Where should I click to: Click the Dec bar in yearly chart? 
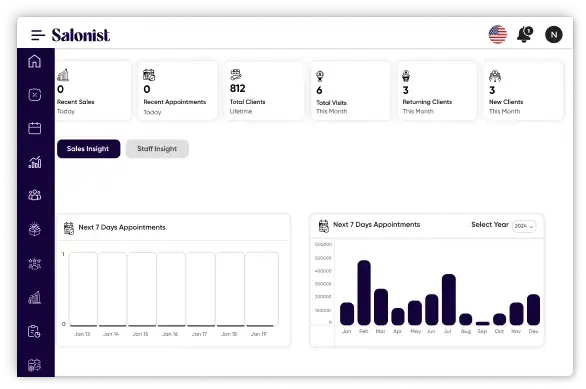point(533,309)
